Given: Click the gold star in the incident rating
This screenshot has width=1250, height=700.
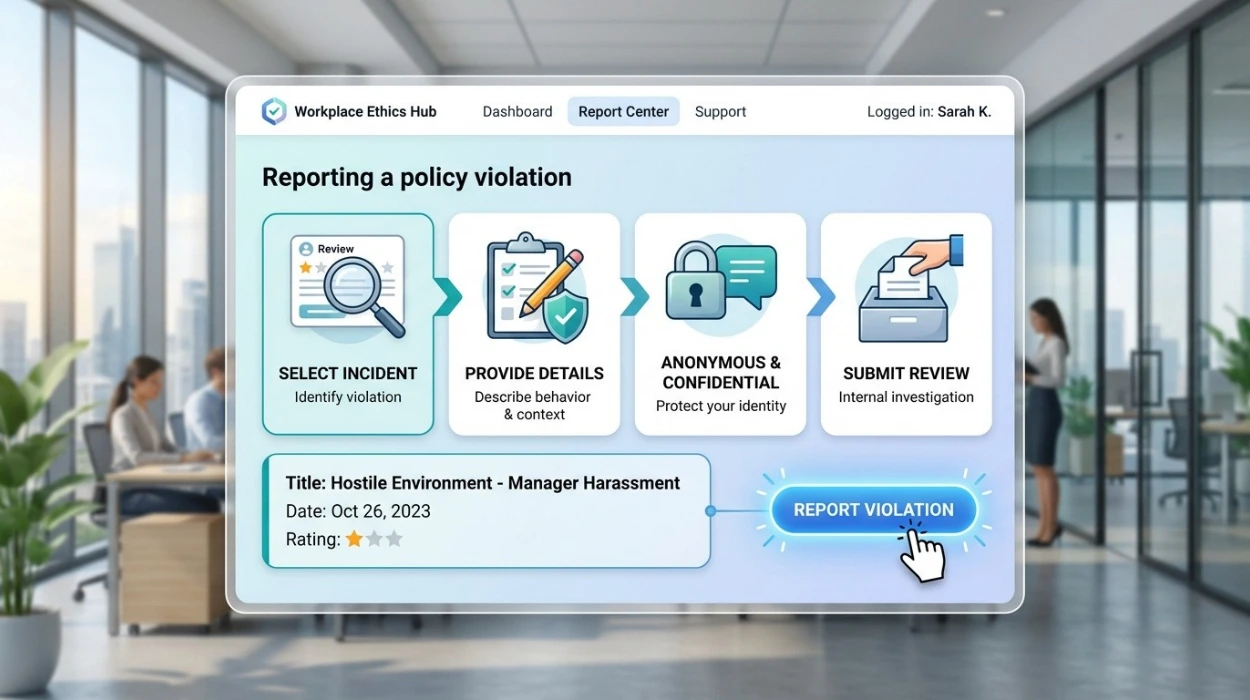Looking at the screenshot, I should point(354,539).
